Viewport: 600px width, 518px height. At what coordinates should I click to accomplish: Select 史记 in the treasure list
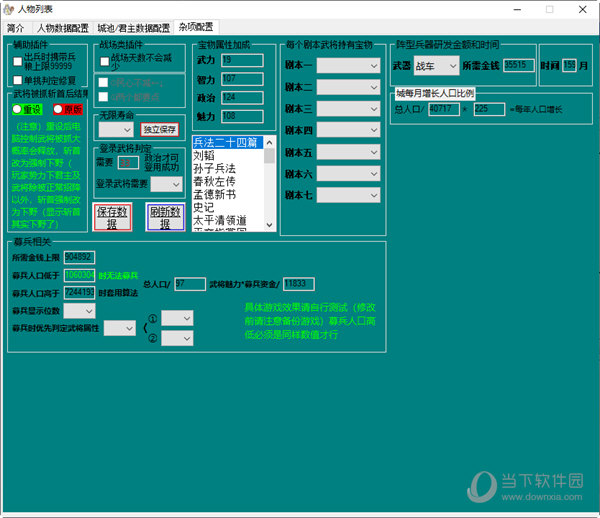click(228, 207)
